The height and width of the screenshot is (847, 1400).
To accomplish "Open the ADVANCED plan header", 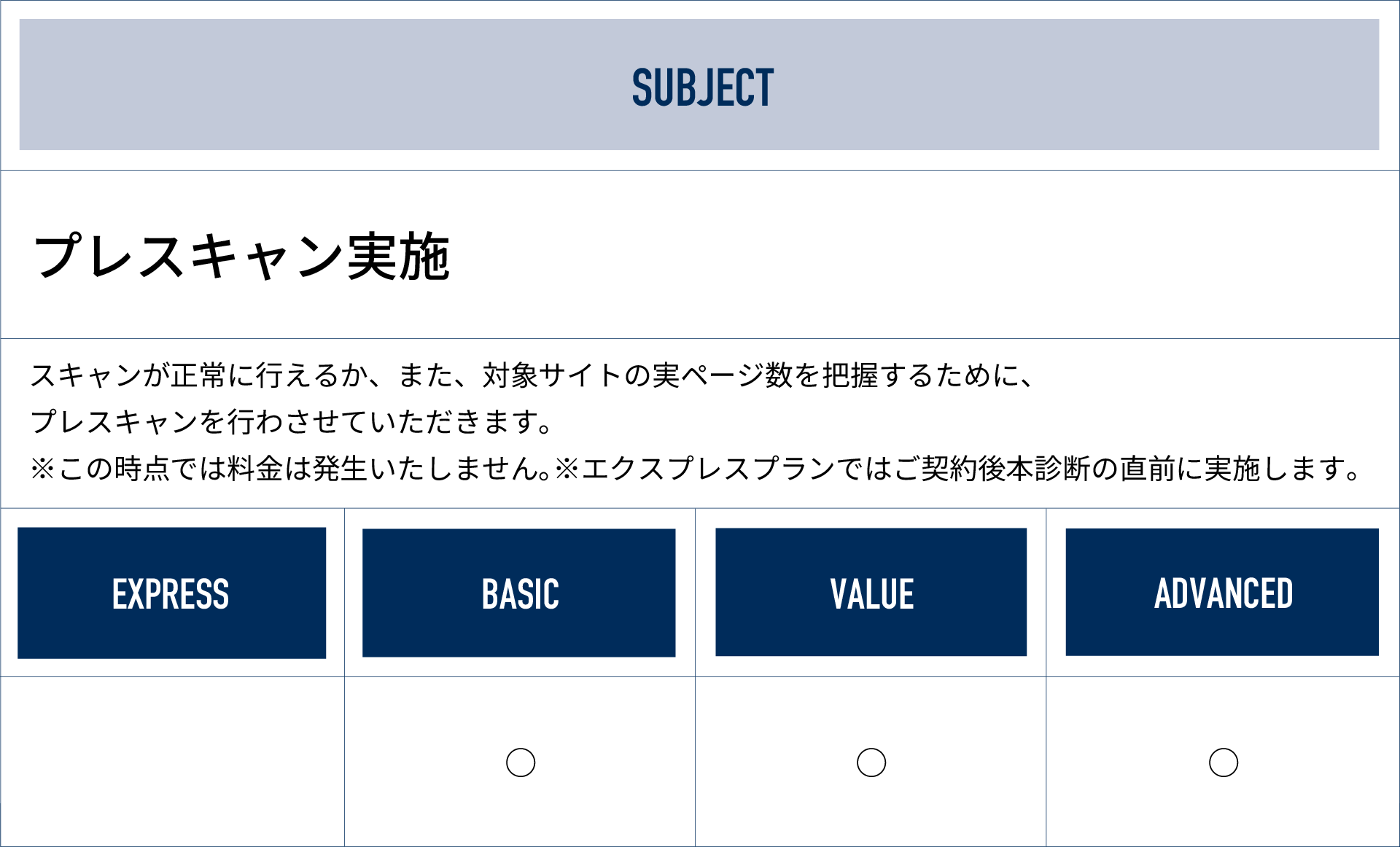I will tap(1222, 593).
